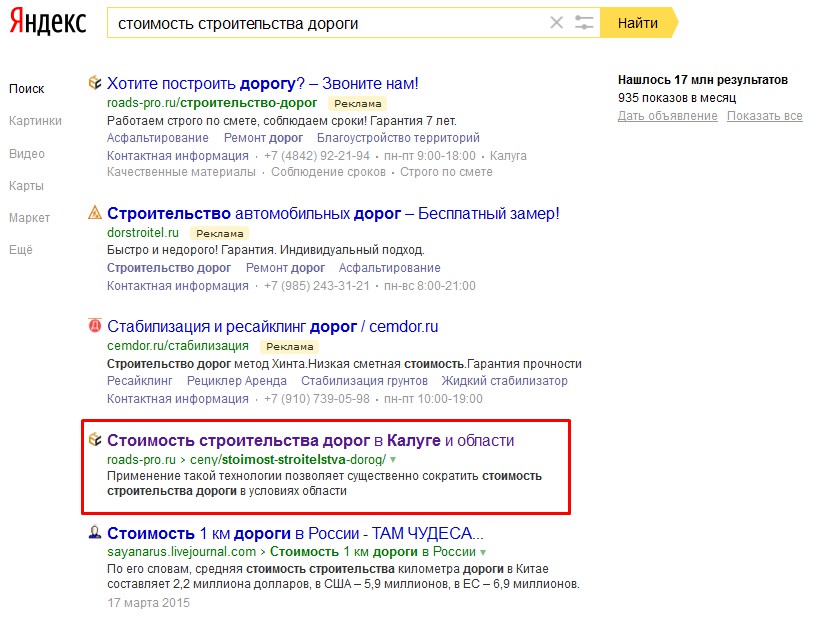This screenshot has height=618, width=813.
Task: Open dorstroitel.ru URL link
Action: coord(143,232)
